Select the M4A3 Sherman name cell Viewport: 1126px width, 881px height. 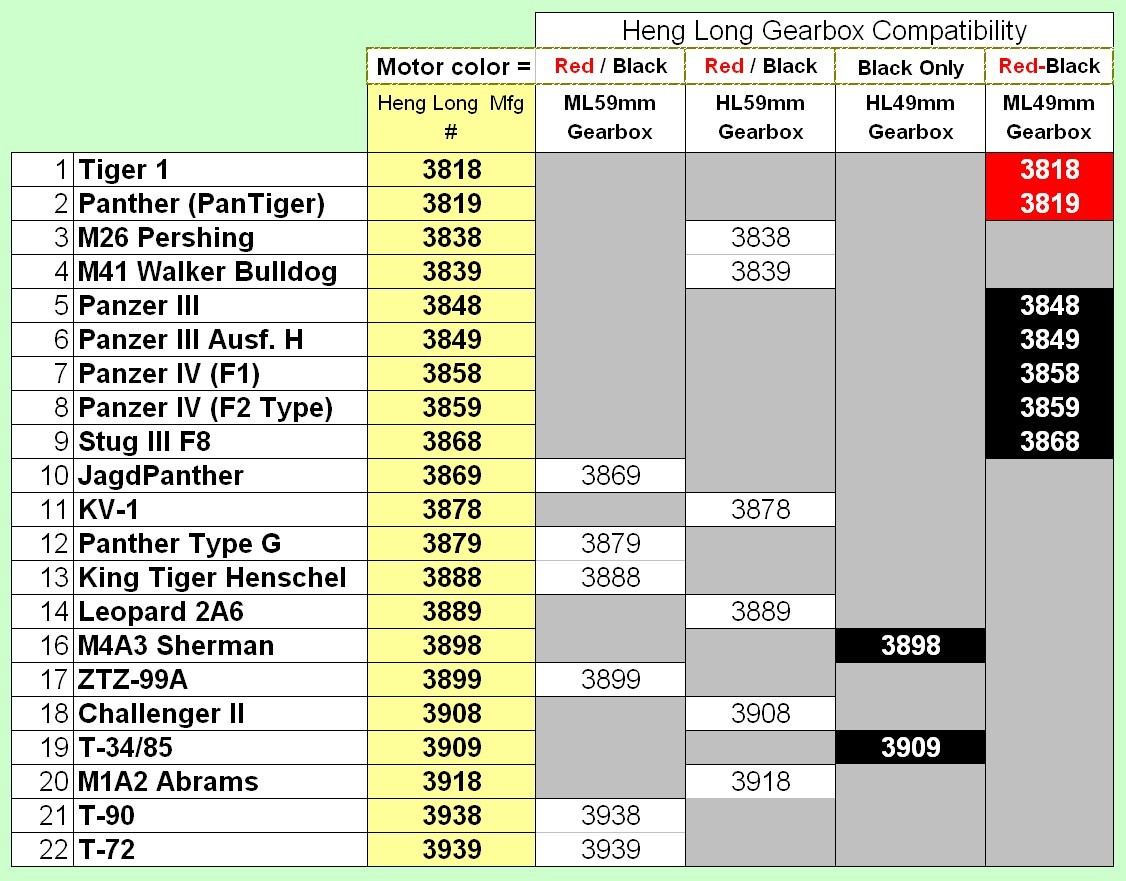click(220, 645)
